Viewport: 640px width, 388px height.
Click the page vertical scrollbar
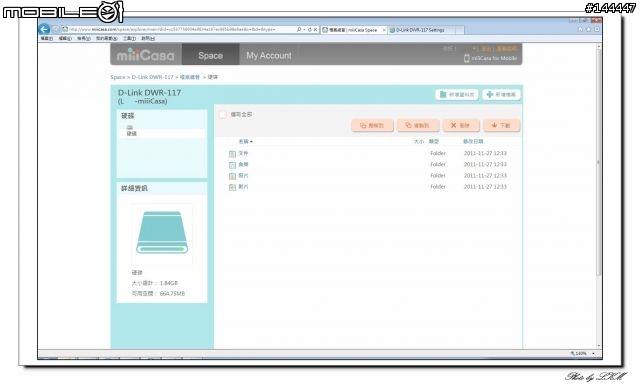click(599, 163)
